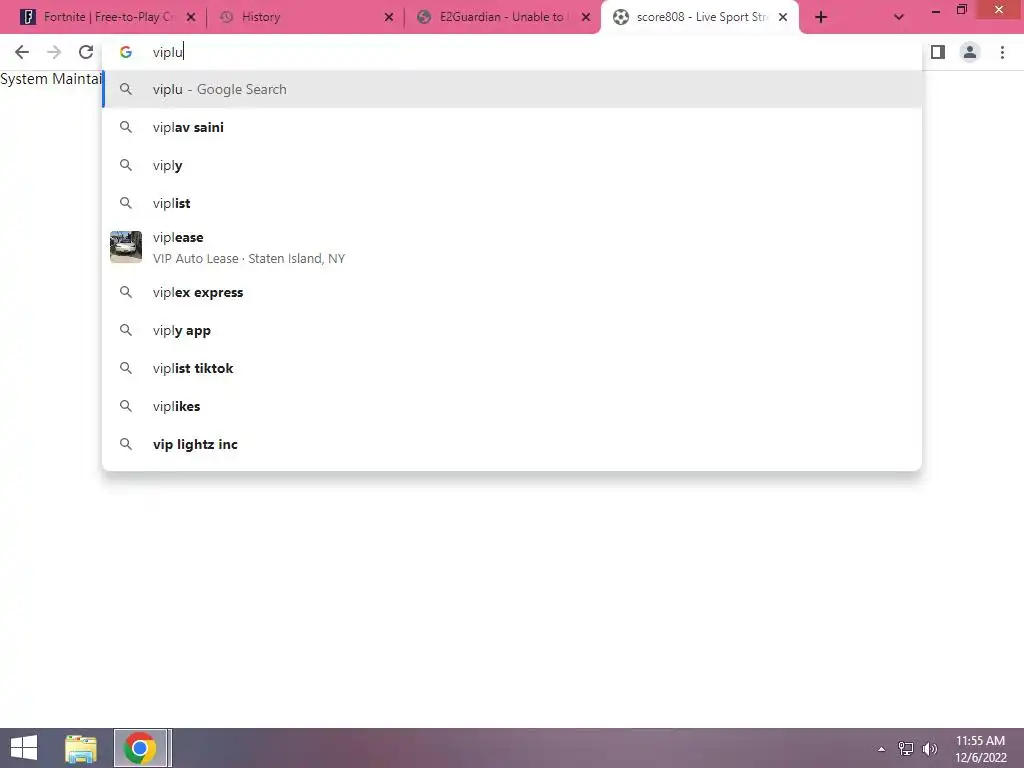This screenshot has height=768, width=1024.
Task: Switch to the E2Guardian tab
Action: pyautogui.click(x=503, y=18)
